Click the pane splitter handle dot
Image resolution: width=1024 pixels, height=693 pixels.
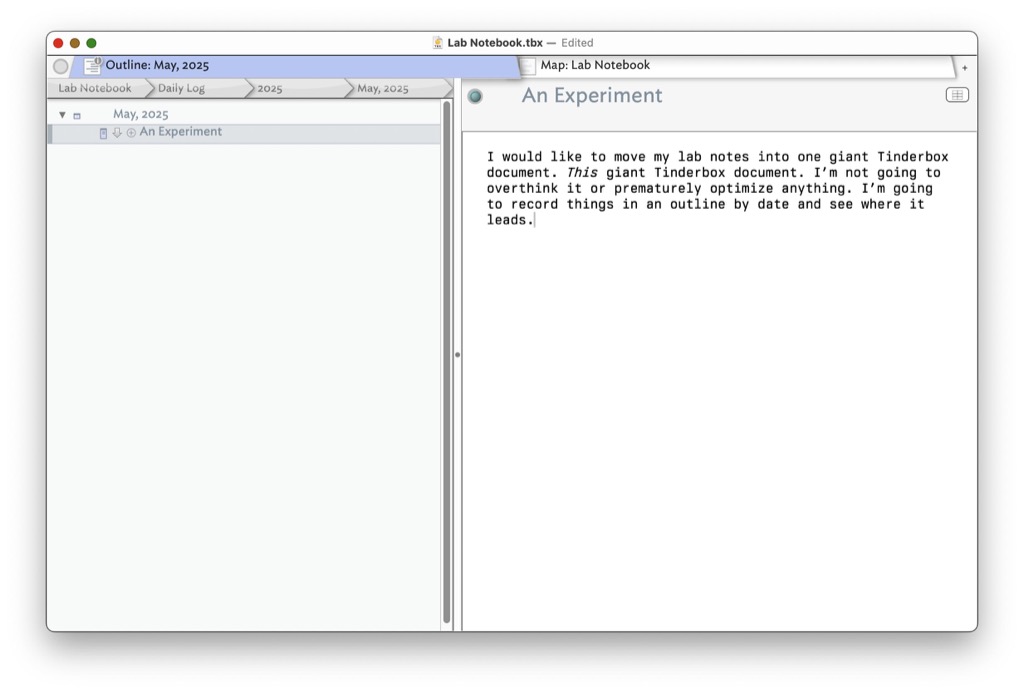[x=458, y=355]
